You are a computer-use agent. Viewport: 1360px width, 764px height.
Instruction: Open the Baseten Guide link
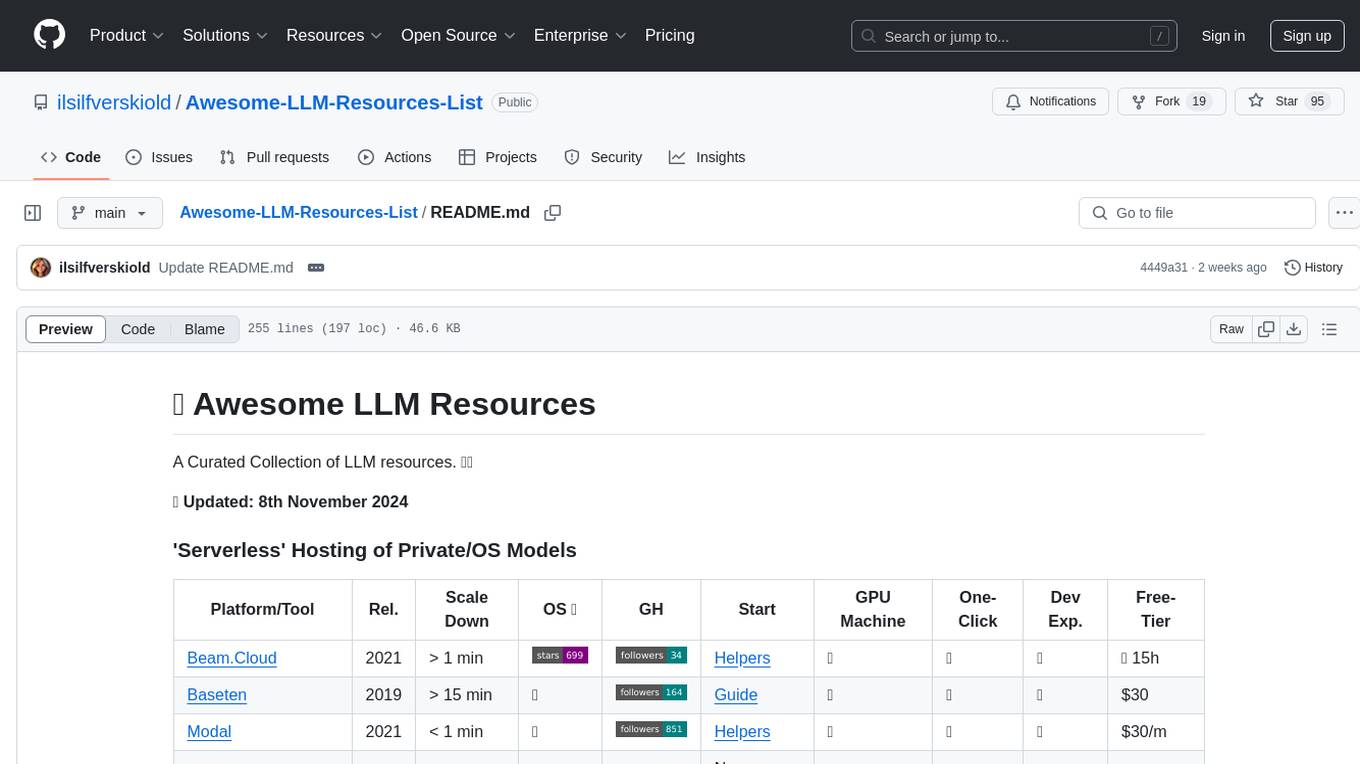[736, 695]
